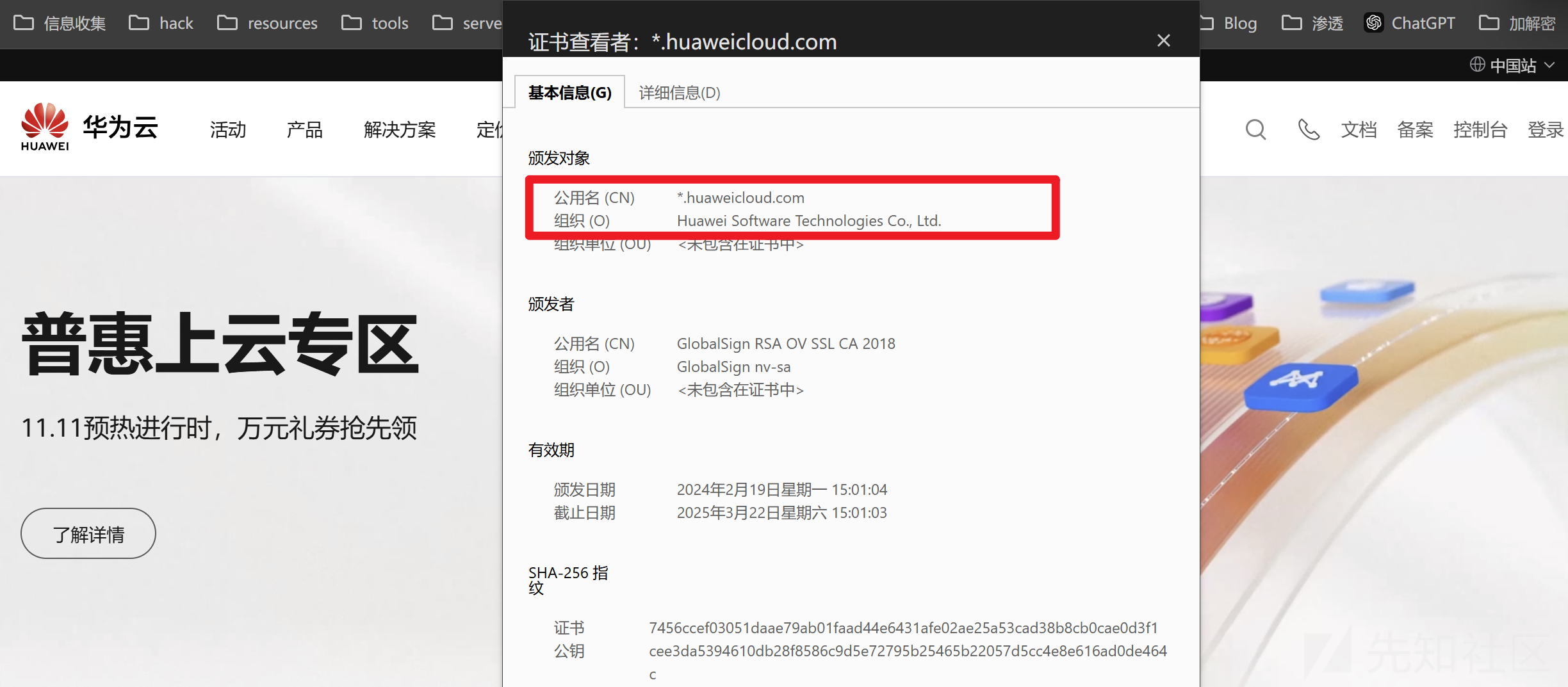
Task: Click the certificate SHA-256 fingerprint 7456ccef…
Action: point(903,628)
